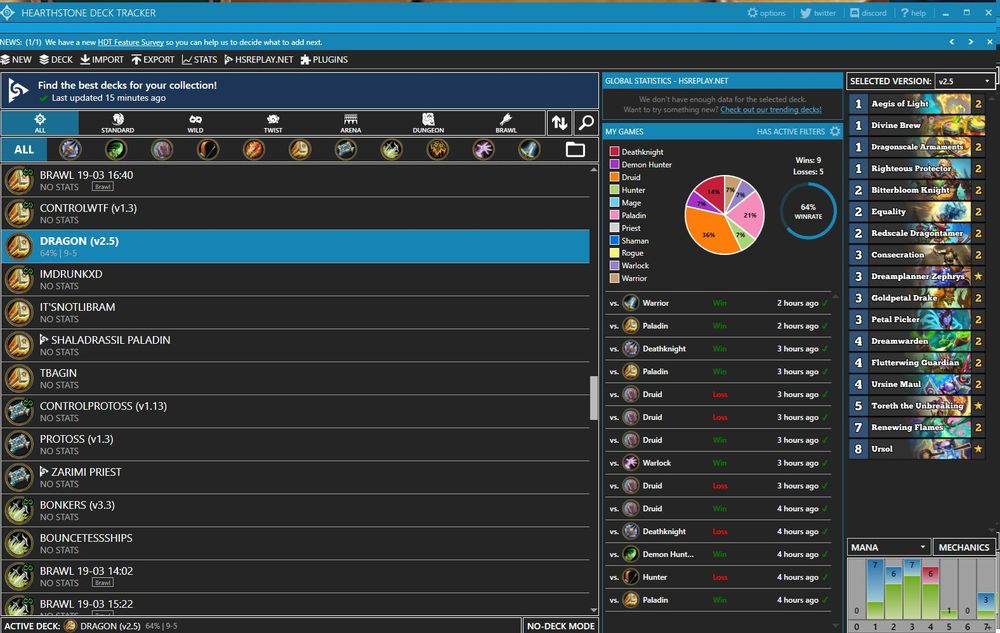Select BONKERS (v3.3) deck

pyautogui.click(x=296, y=511)
